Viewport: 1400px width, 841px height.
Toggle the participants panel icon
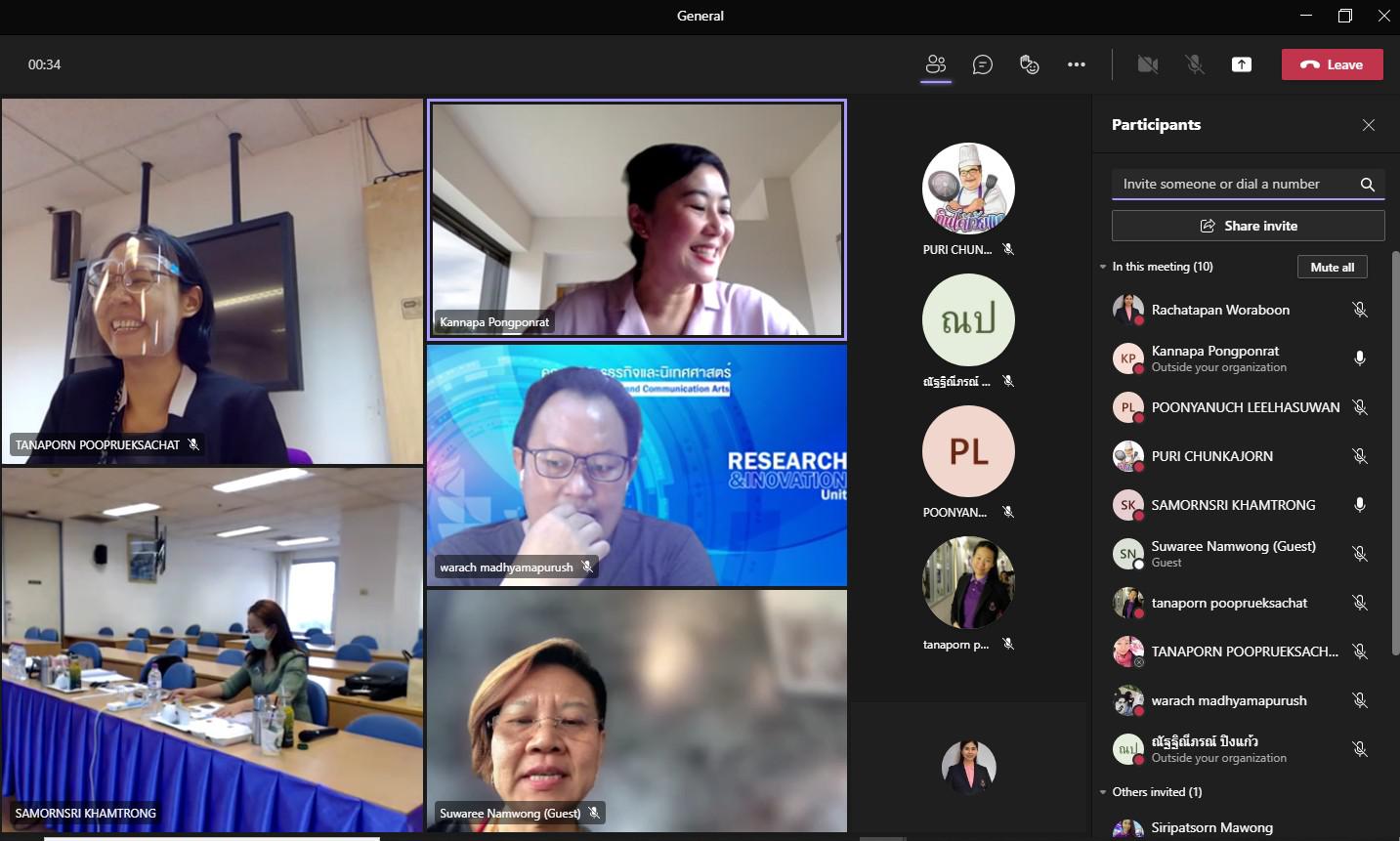pyautogui.click(x=936, y=64)
